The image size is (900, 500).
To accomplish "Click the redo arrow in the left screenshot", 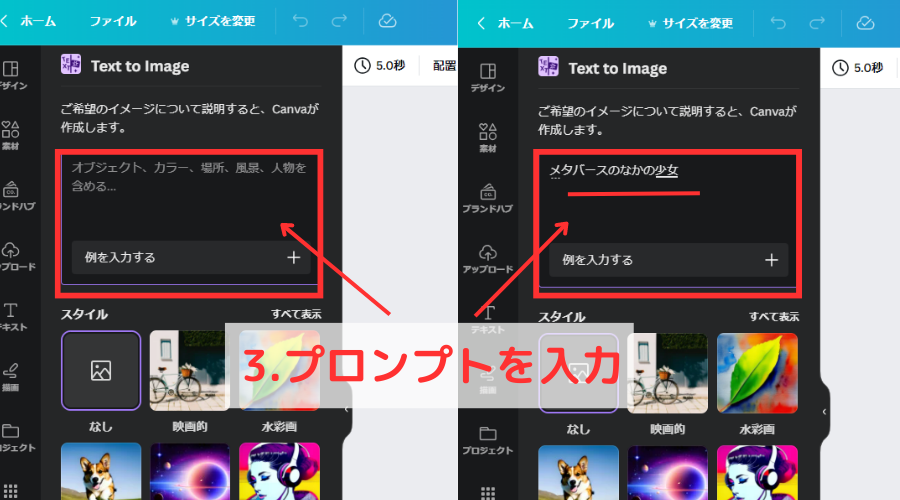I will pyautogui.click(x=339, y=21).
